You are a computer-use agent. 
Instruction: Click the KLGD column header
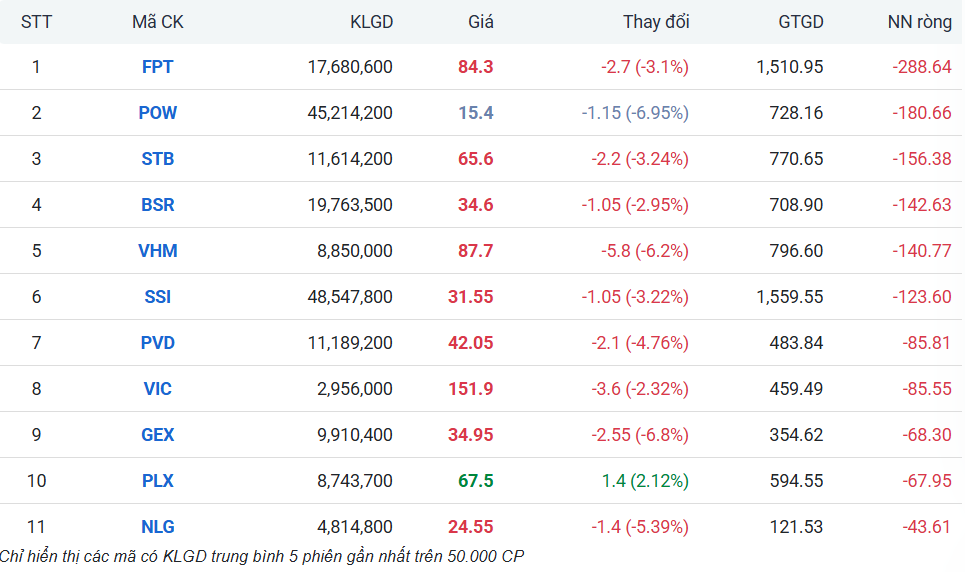371,22
